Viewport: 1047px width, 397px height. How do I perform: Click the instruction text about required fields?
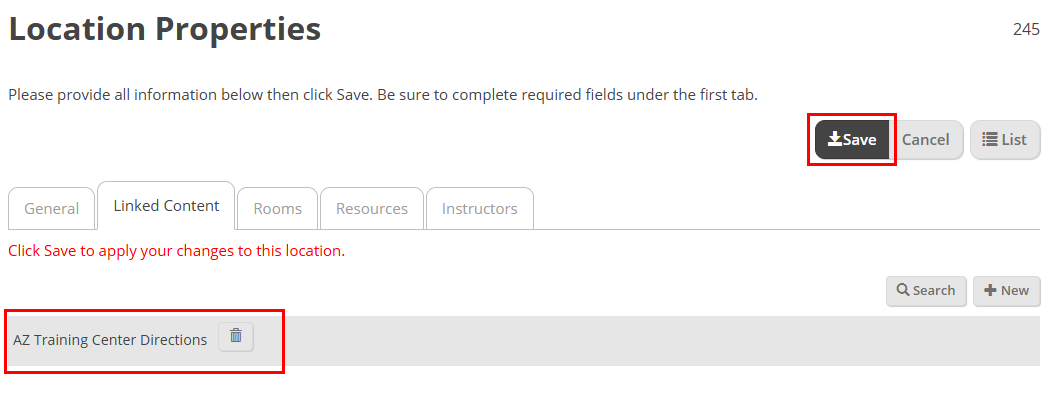(x=383, y=95)
